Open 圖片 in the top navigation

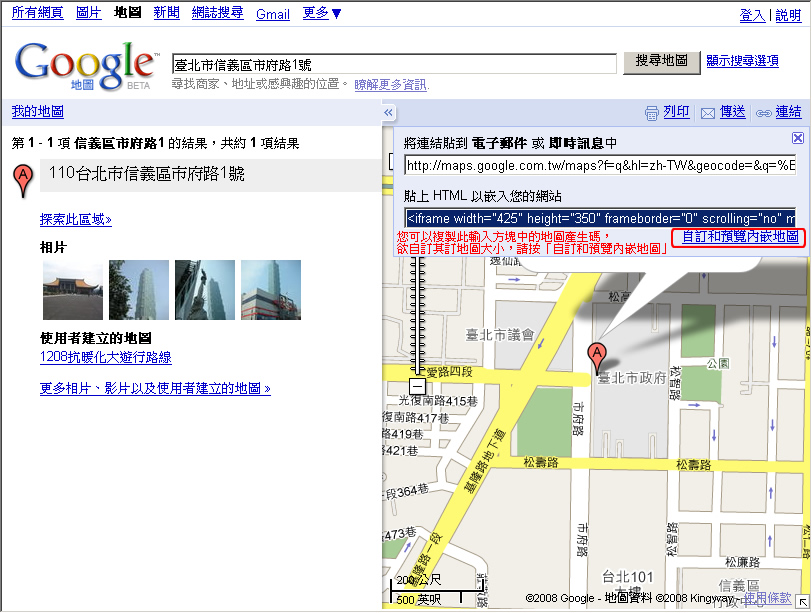(89, 12)
